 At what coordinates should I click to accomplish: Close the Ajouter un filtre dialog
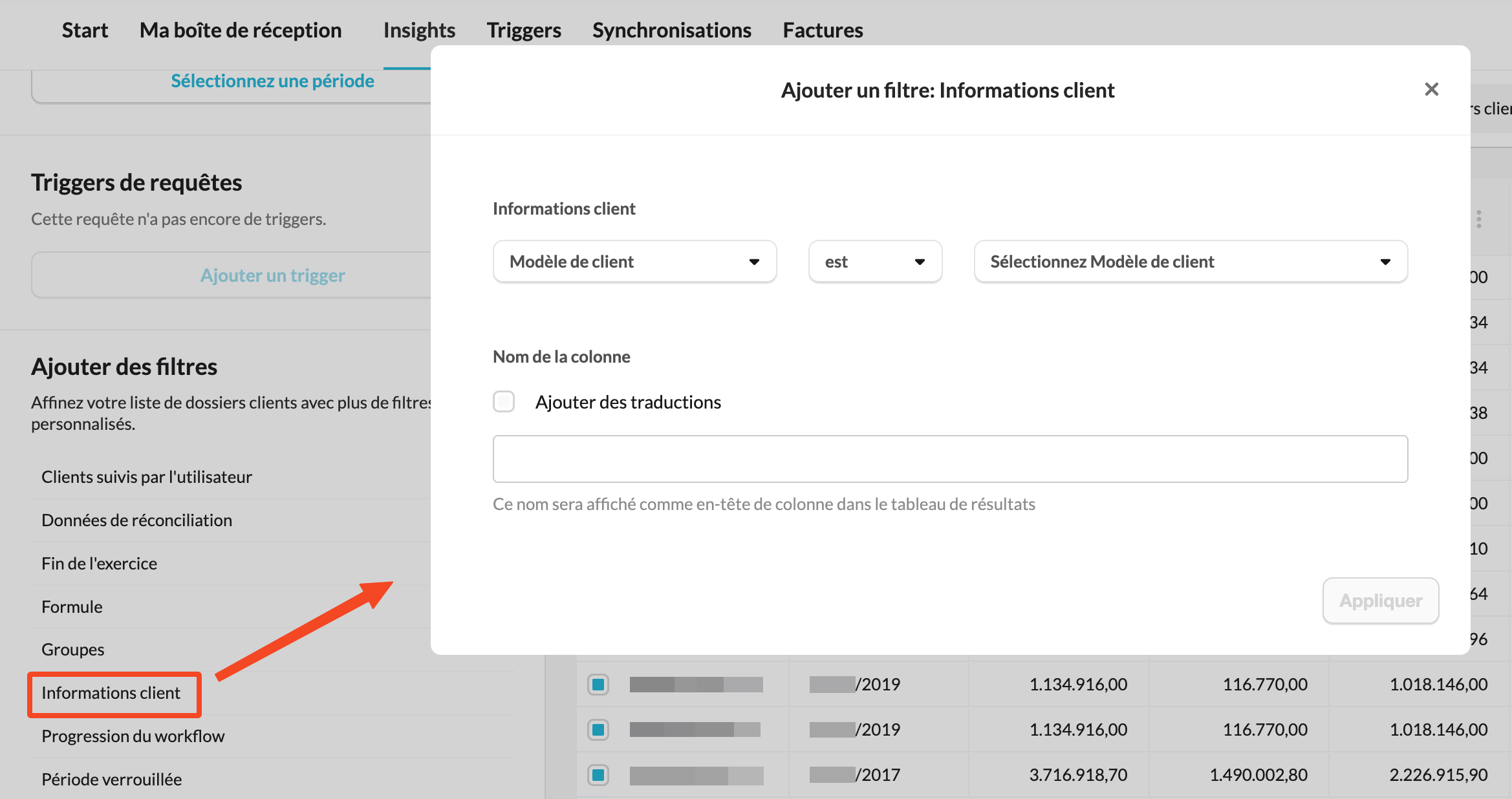[1431, 89]
